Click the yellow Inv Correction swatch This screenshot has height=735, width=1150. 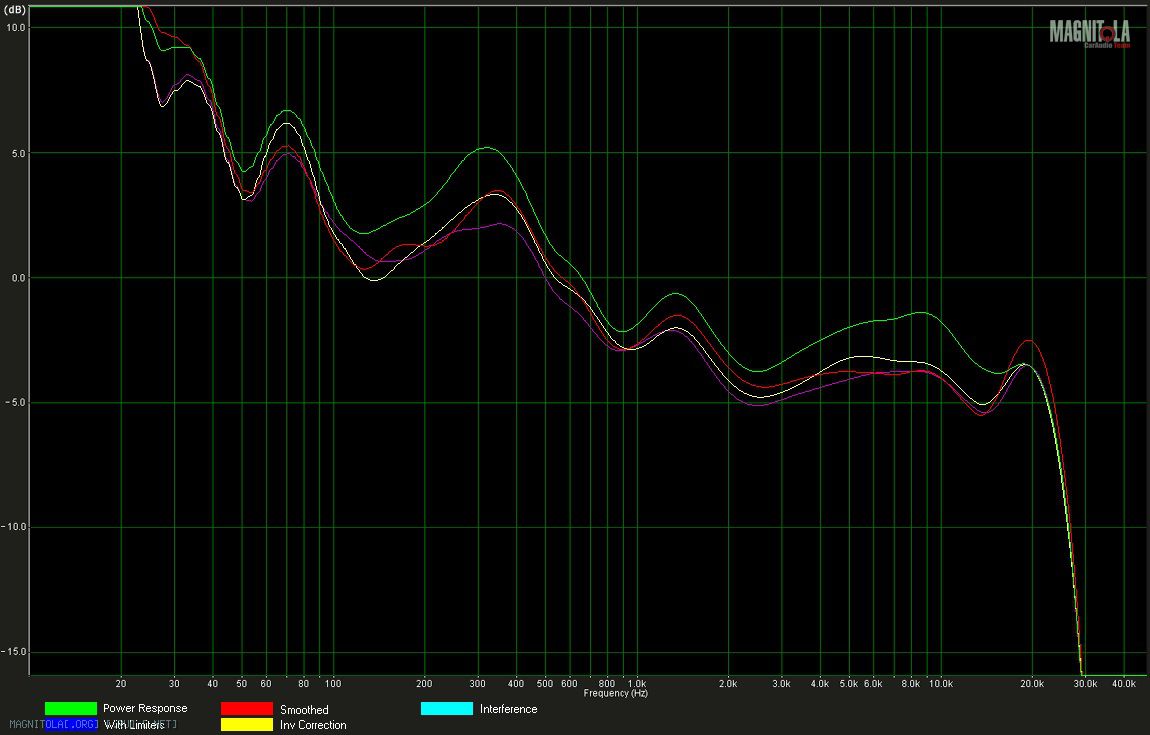[x=246, y=724]
